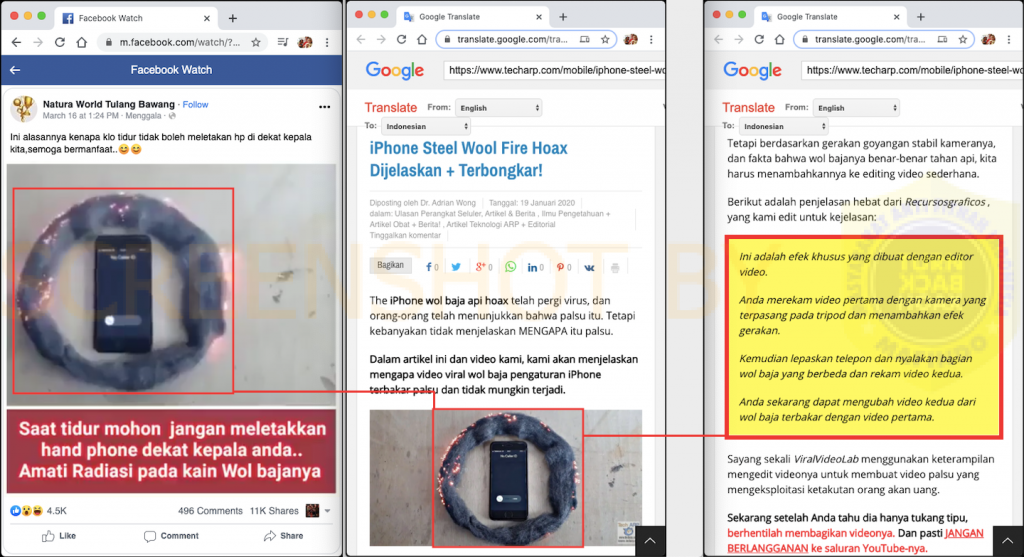Share article on Google Plus icon
The height and width of the screenshot is (557, 1024).
pos(483,267)
